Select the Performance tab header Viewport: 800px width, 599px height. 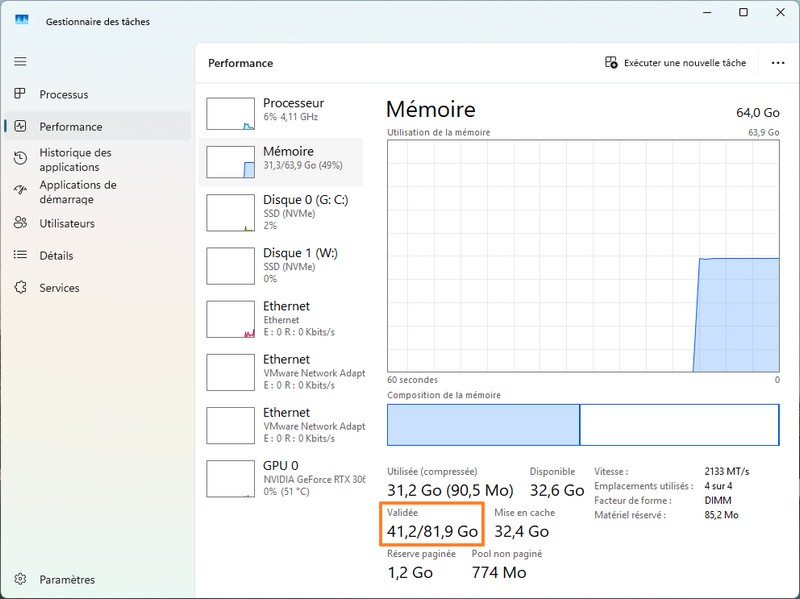point(238,63)
